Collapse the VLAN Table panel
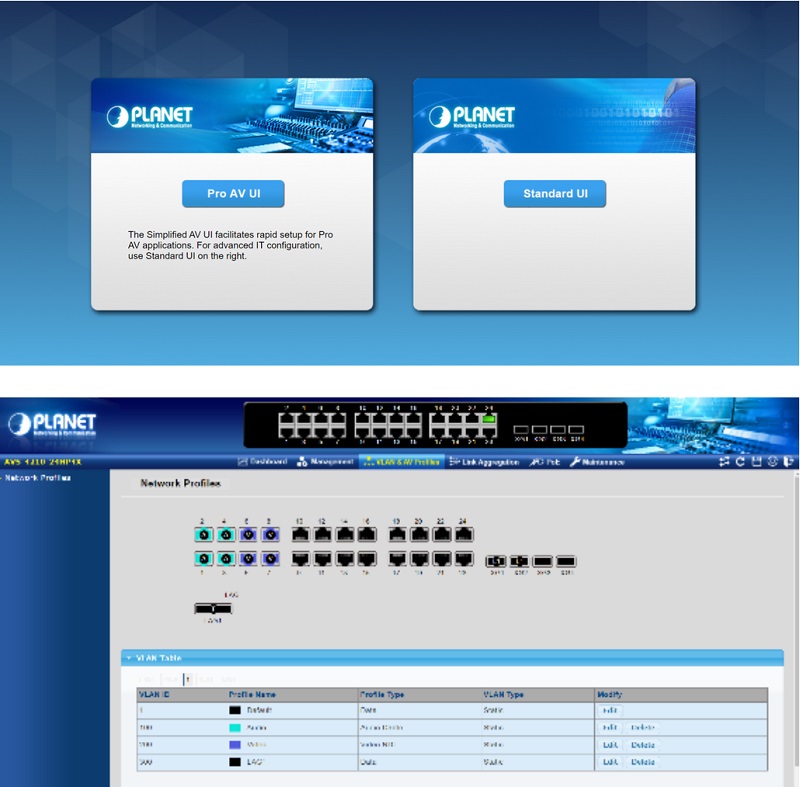 point(129,658)
